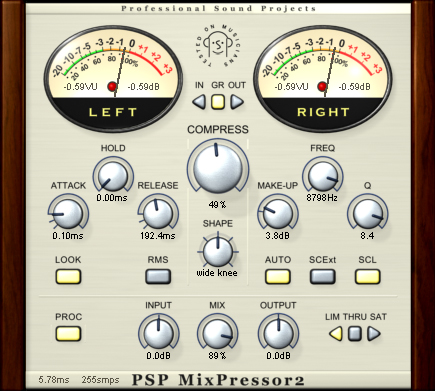Select SAT mode right arrow
Viewport: 435px width, 391px height.
(374, 334)
